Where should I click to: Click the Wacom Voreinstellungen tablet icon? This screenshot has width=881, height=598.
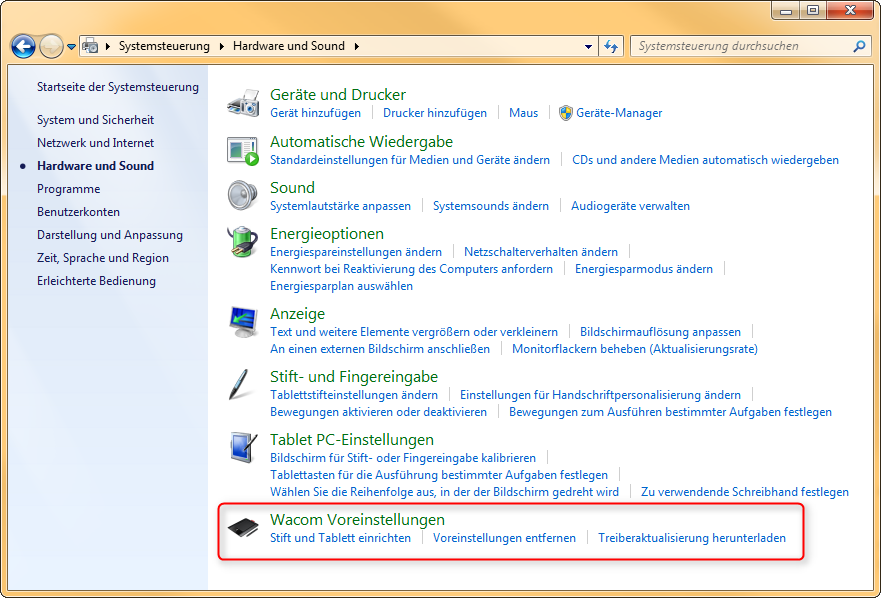coord(243,529)
